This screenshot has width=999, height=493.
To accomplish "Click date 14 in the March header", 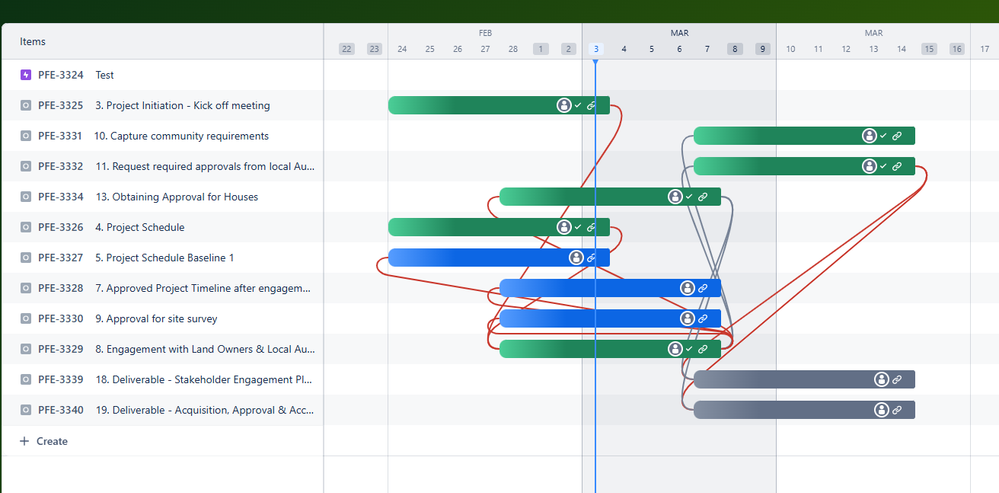I will point(901,49).
